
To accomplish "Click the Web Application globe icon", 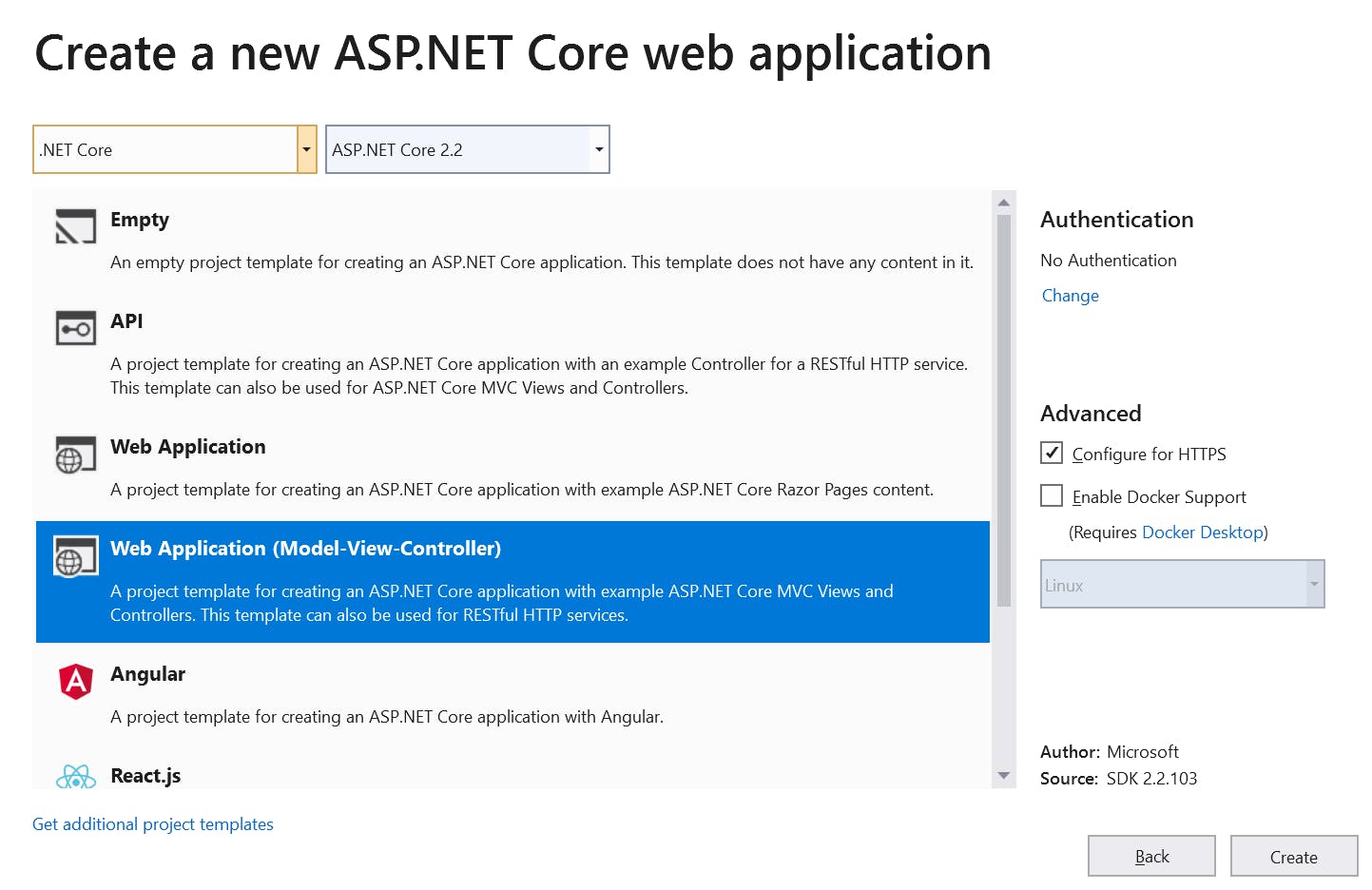I will coord(75,455).
